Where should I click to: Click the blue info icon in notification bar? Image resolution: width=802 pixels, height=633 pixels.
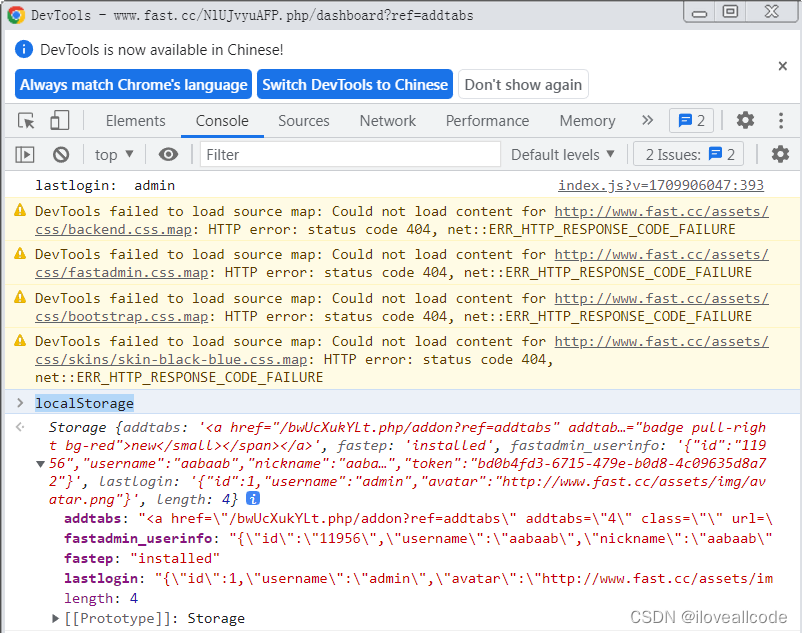(24, 50)
